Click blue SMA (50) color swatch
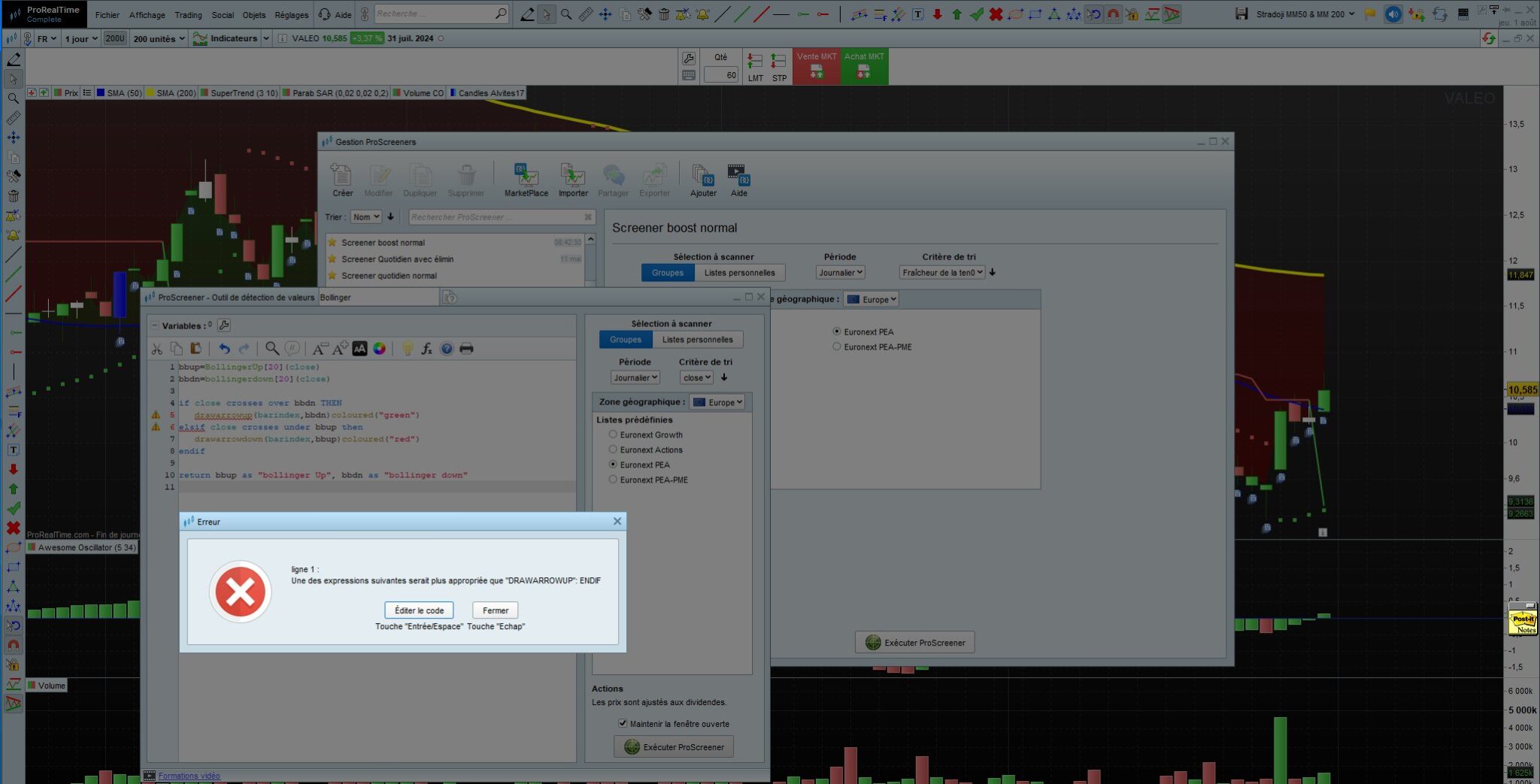The width and height of the screenshot is (1540, 784). 101,93
